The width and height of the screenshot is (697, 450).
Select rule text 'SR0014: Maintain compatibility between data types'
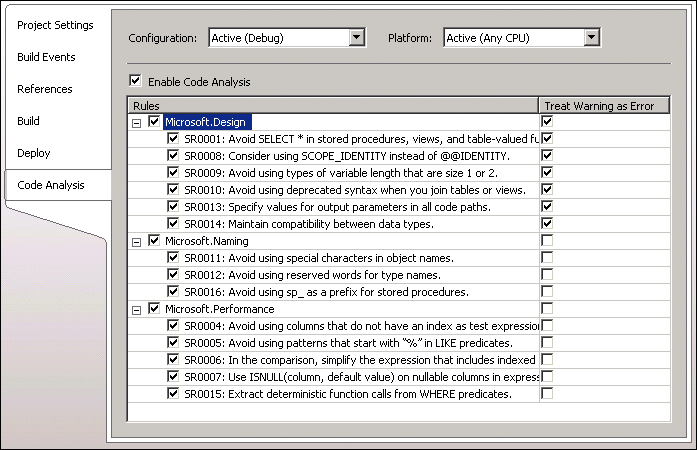pos(309,224)
